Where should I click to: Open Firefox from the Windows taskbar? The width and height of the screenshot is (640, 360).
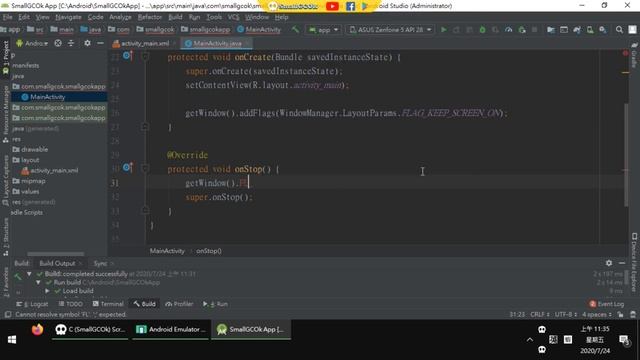37,329
